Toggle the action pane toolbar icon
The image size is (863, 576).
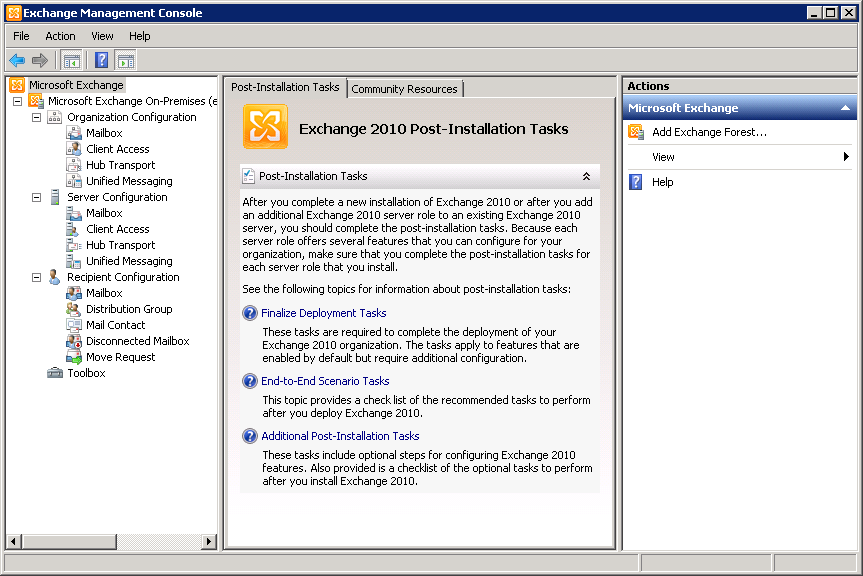(x=125, y=61)
